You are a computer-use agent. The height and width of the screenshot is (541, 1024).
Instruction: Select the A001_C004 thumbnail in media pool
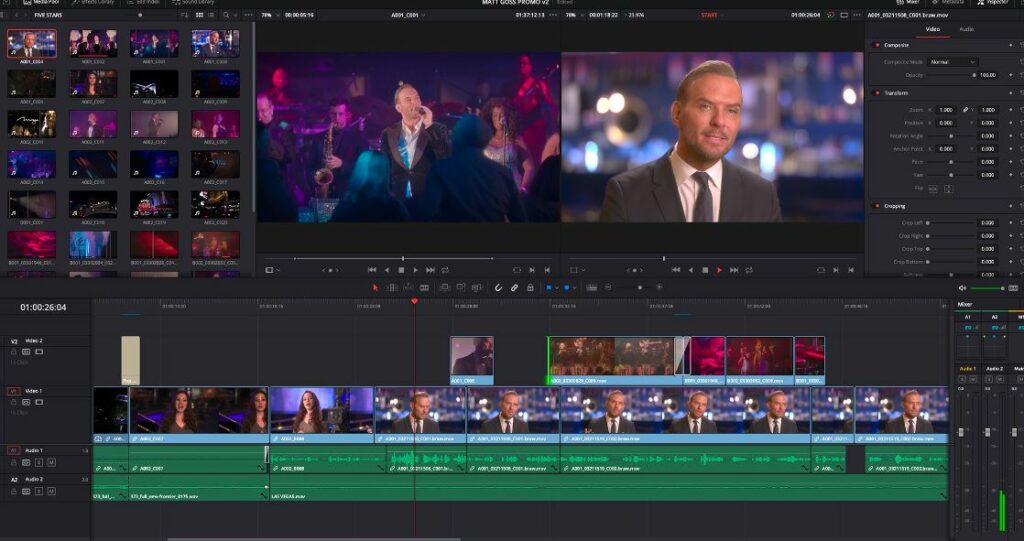32,44
